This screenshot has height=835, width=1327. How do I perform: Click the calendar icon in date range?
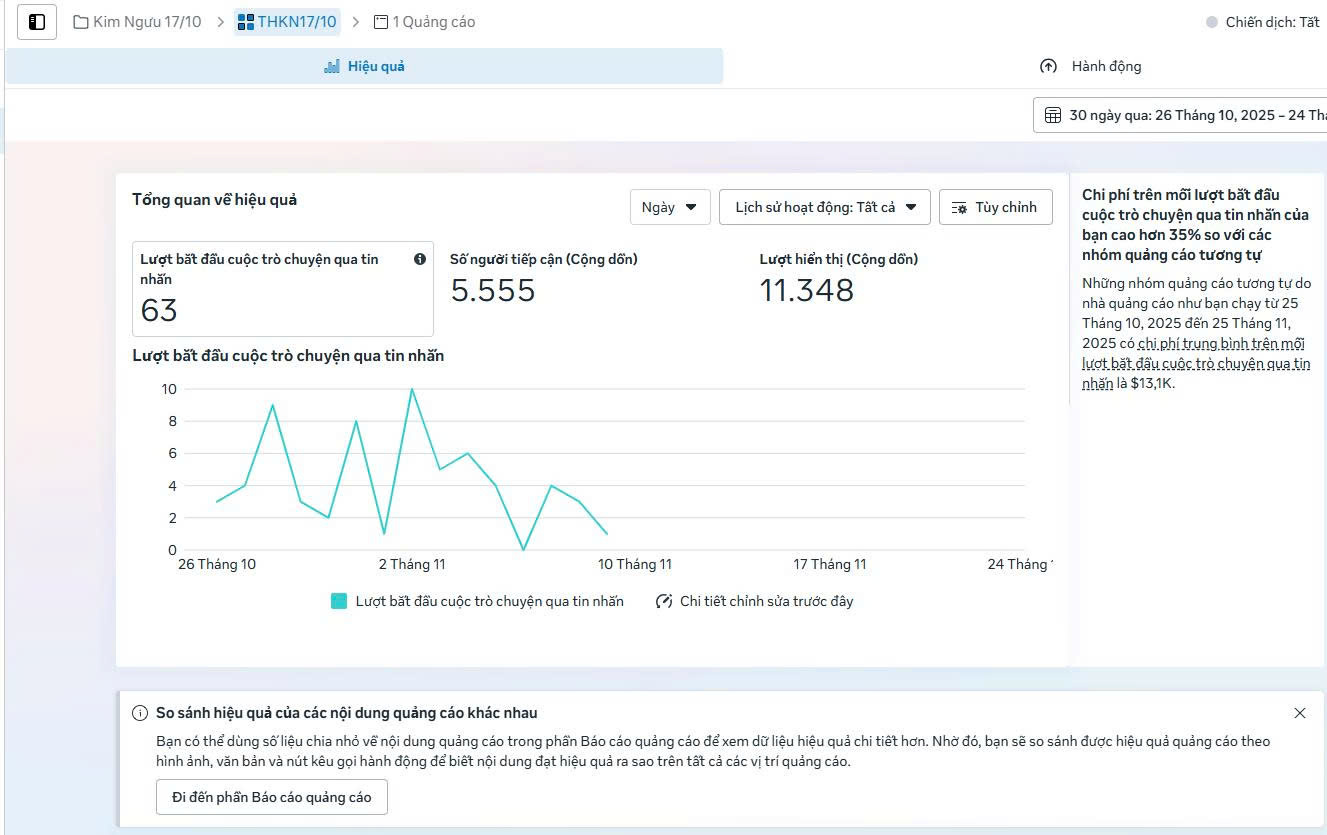[x=1053, y=115]
